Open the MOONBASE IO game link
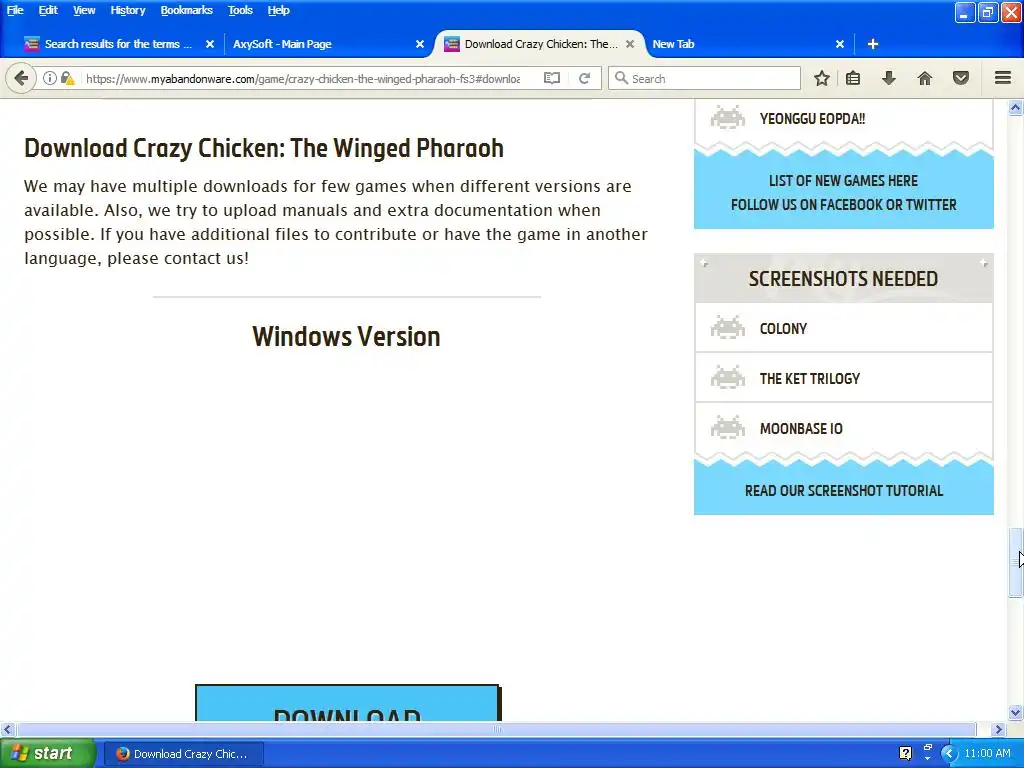 pyautogui.click(x=801, y=429)
